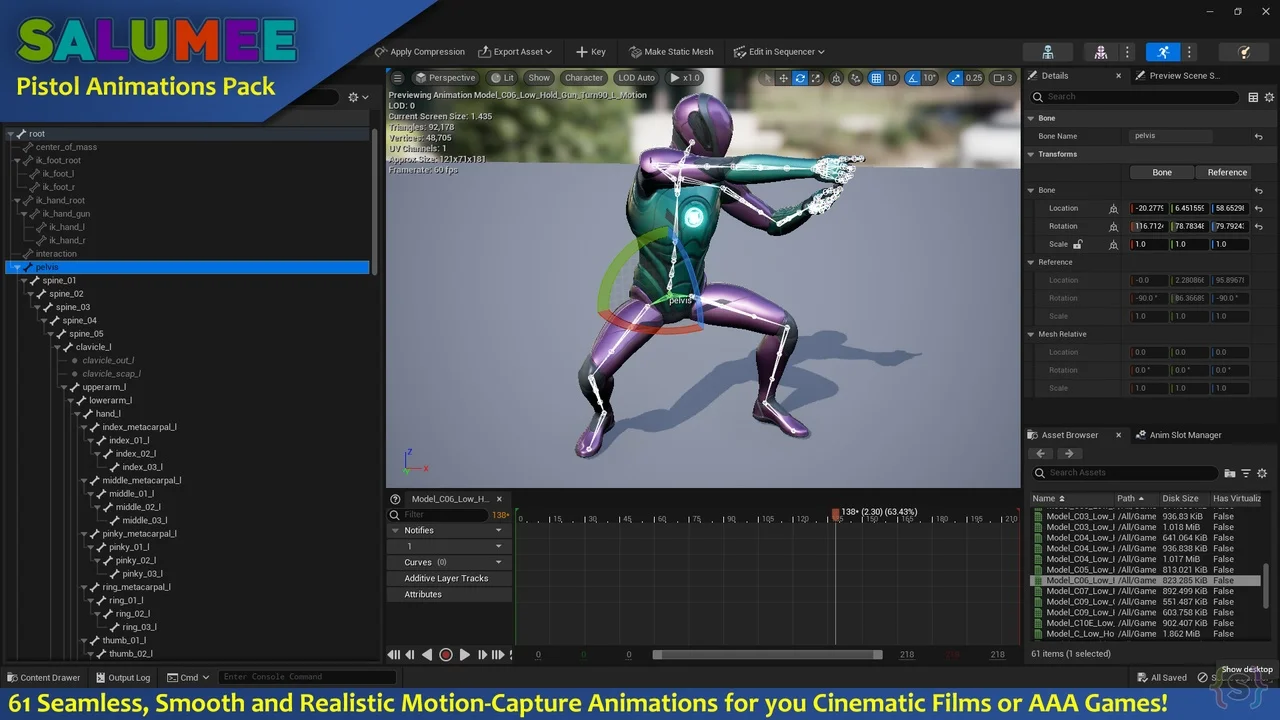Open the Export Asset dropdown

coord(516,52)
